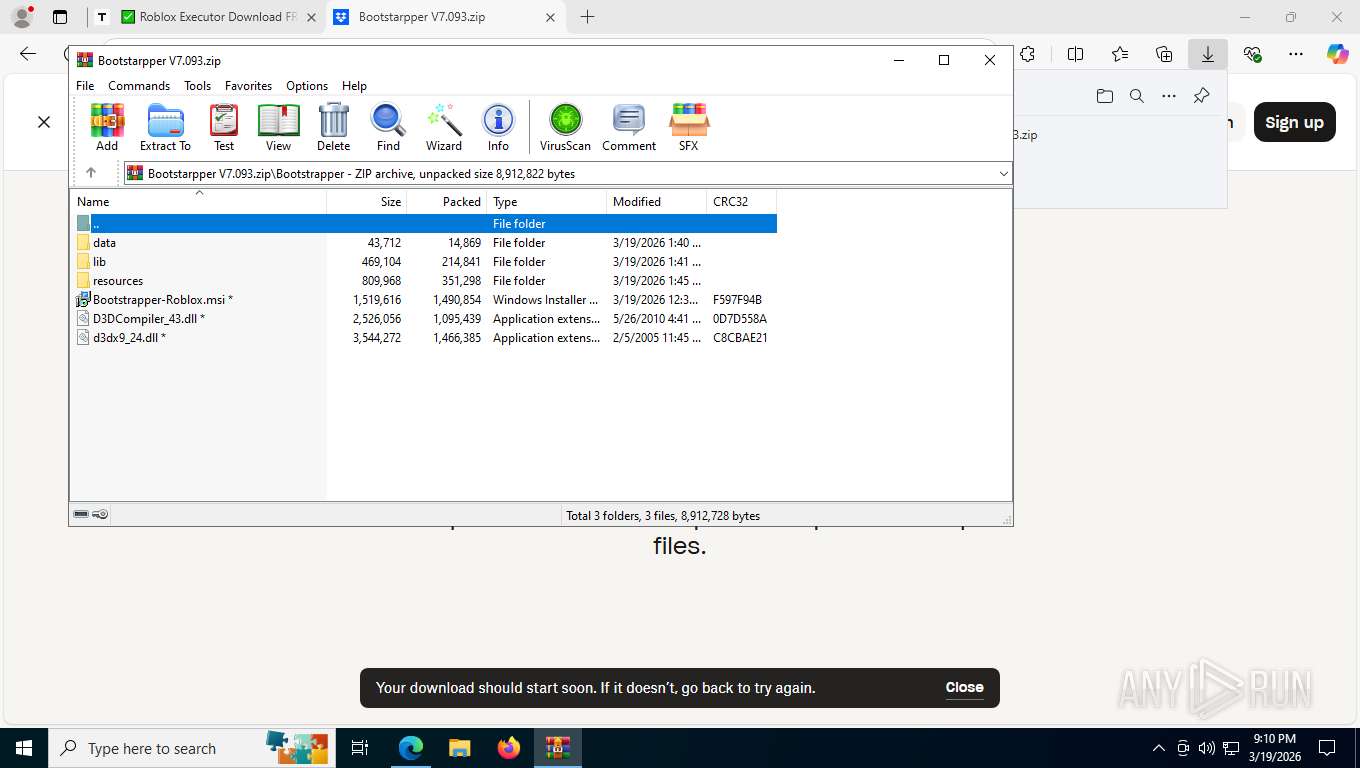Image resolution: width=1360 pixels, height=768 pixels.
Task: Click the SFX toolbar icon
Action: pyautogui.click(x=689, y=127)
